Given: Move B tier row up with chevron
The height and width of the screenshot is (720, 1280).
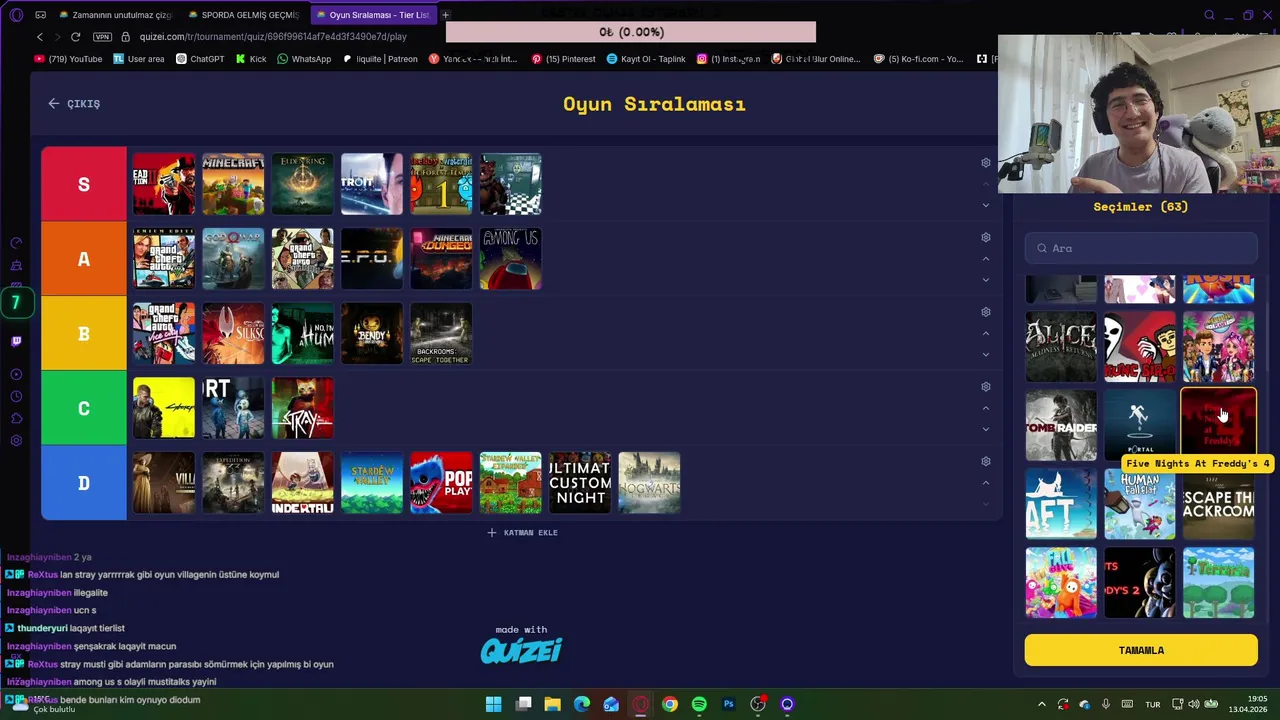Looking at the screenshot, I should [985, 334].
